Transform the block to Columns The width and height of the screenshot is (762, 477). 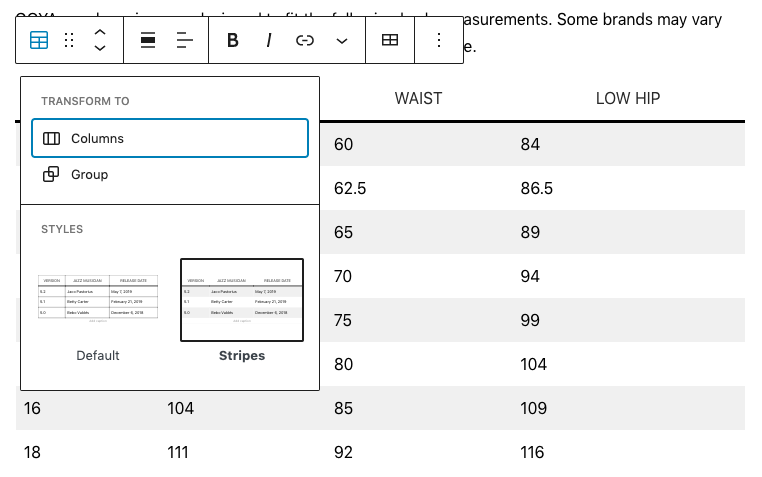click(x=170, y=138)
